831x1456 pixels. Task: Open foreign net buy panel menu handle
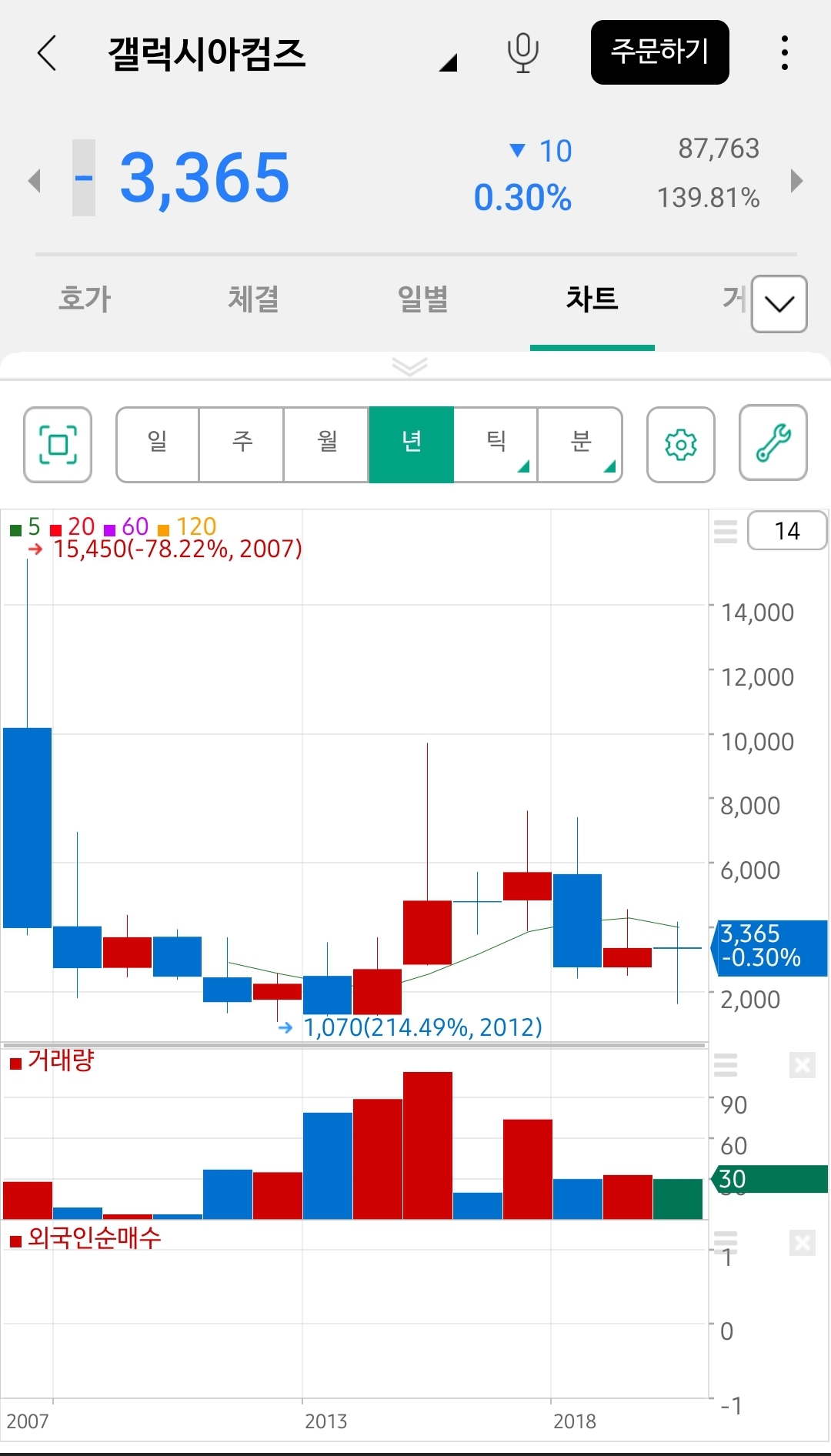tap(726, 1242)
